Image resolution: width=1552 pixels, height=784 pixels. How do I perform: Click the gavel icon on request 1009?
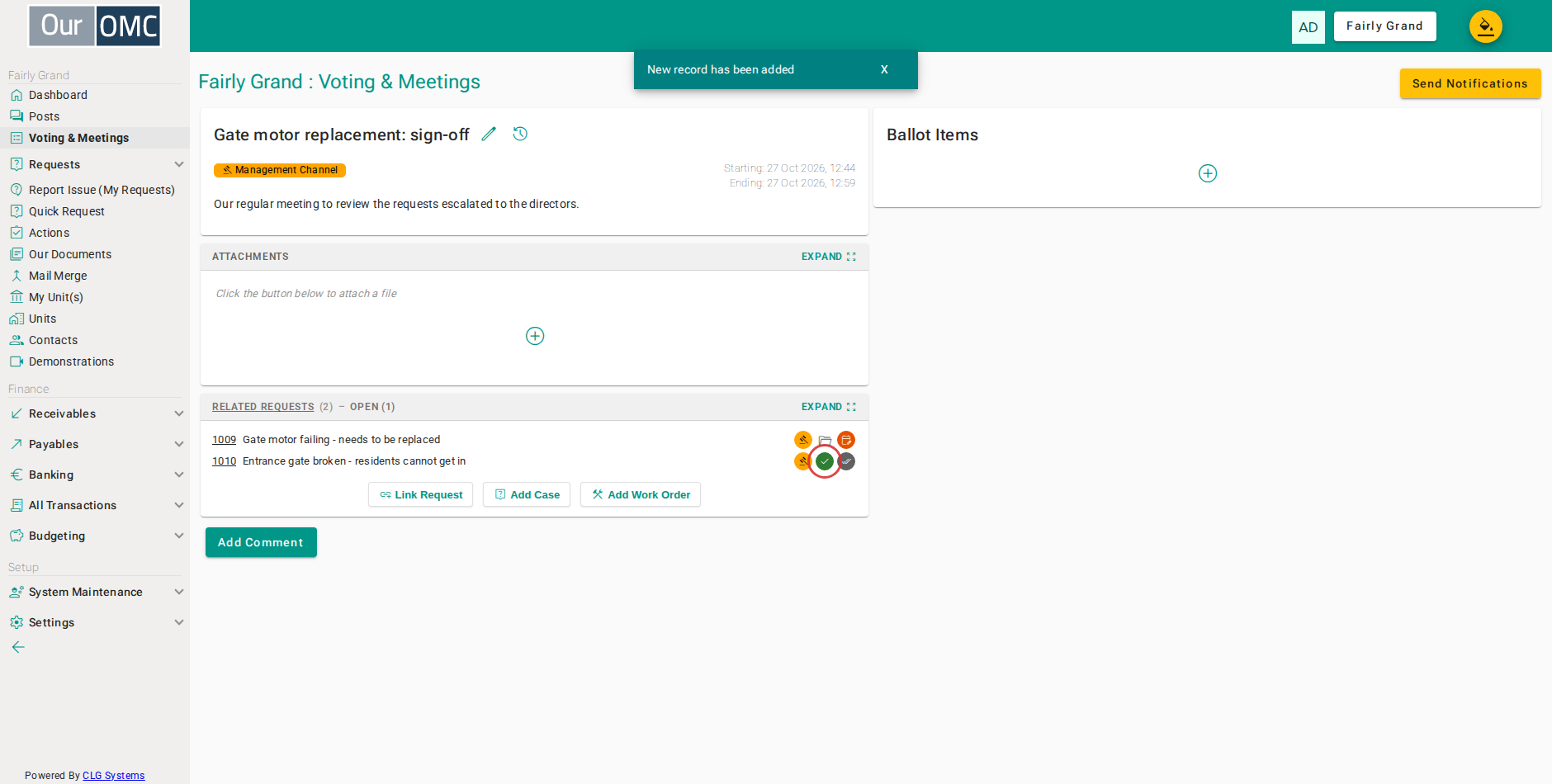802,440
